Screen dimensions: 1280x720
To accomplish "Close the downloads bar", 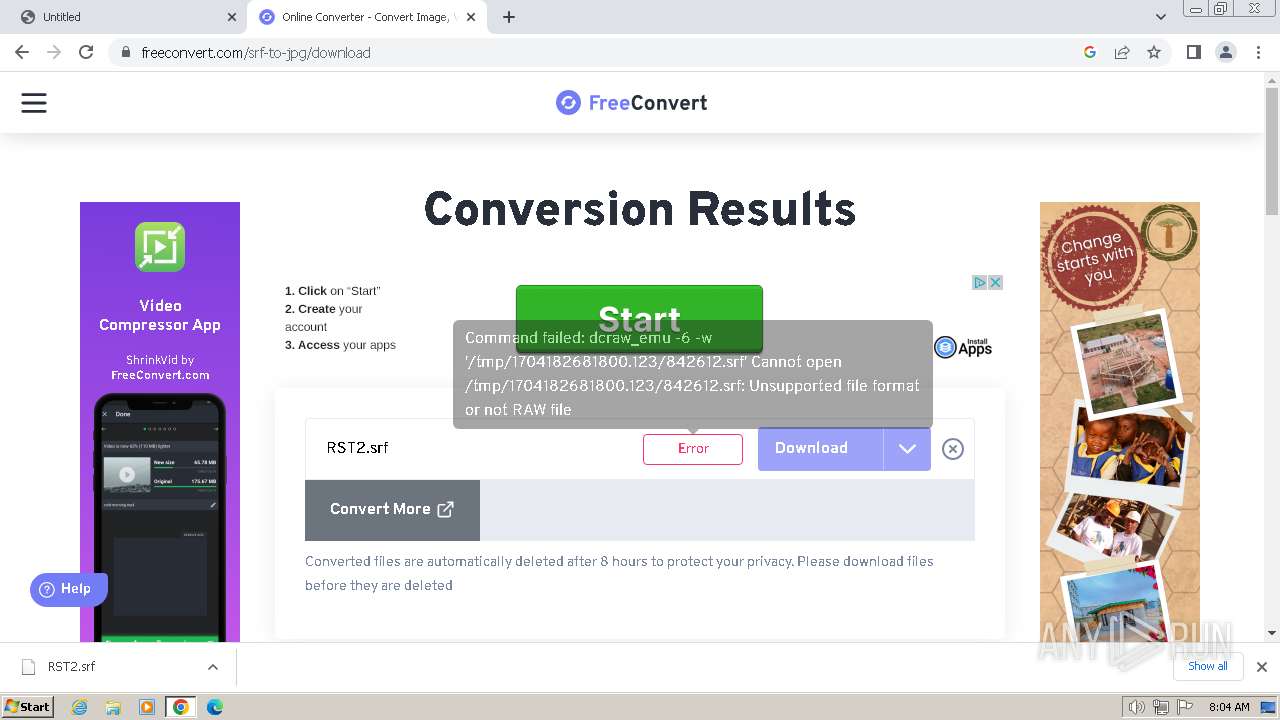I will click(x=1261, y=667).
